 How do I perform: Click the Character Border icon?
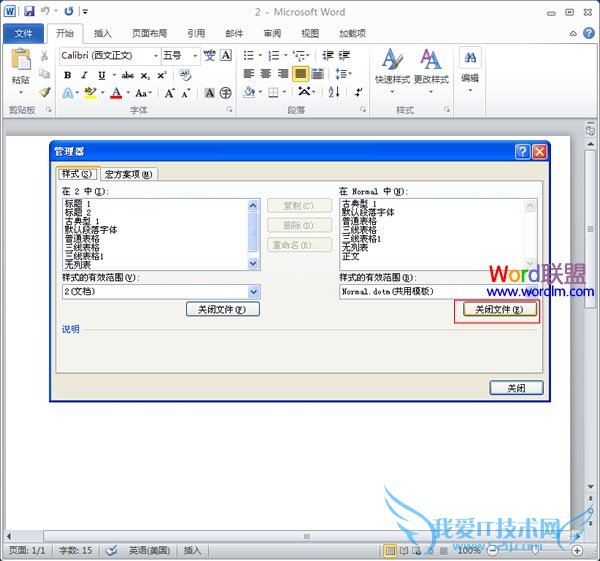point(226,55)
